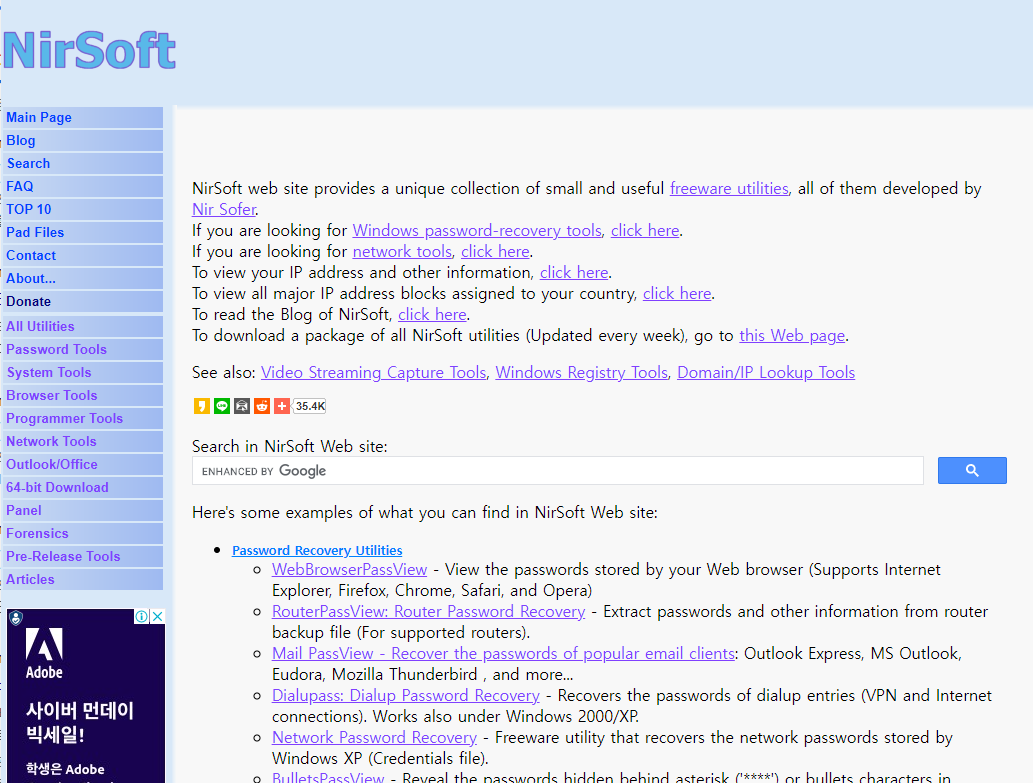Open 'this Web page' package download link

click(x=792, y=336)
